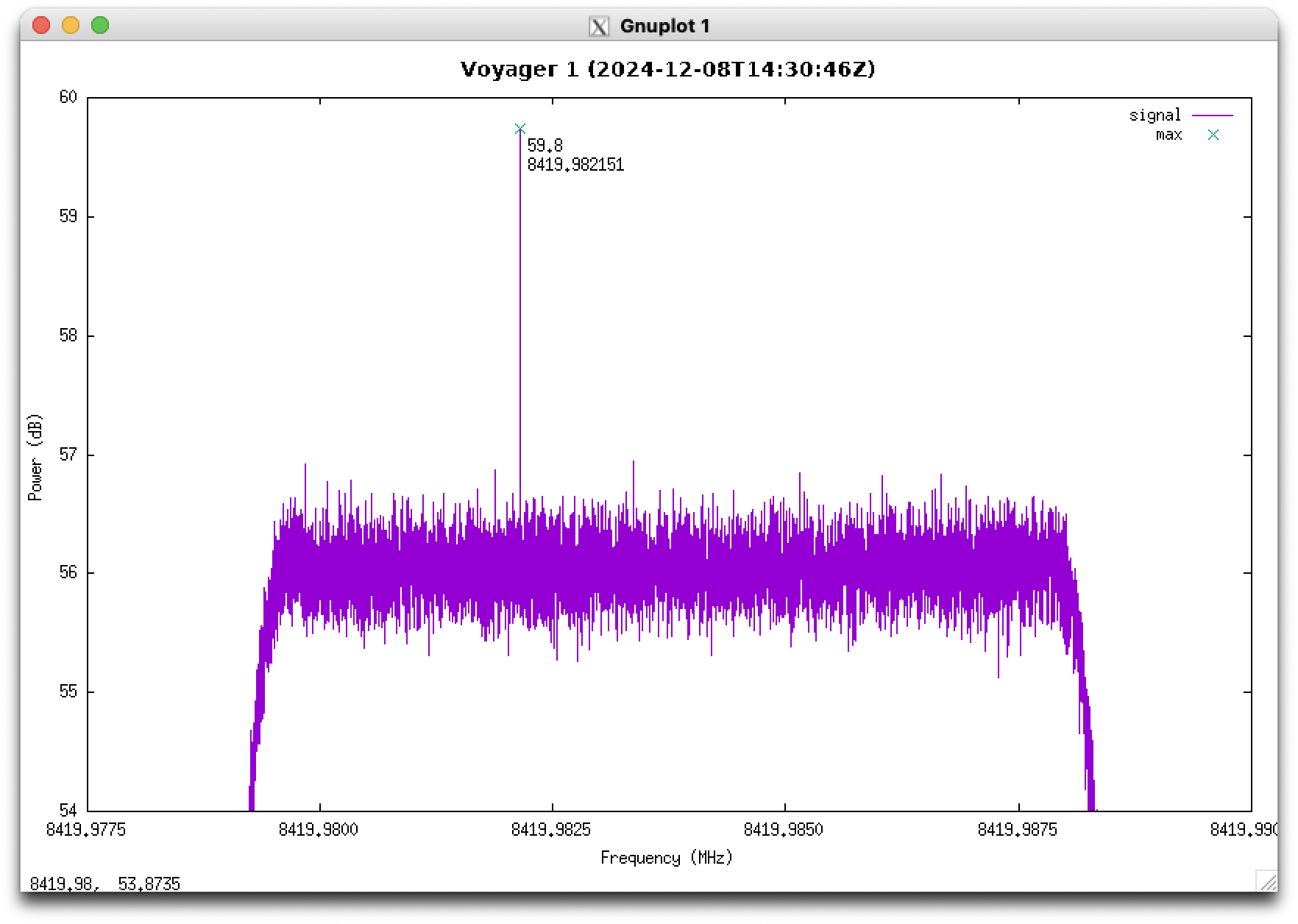The image size is (1298, 924).
Task: Click the max marker cross at the peak
Action: (x=520, y=129)
